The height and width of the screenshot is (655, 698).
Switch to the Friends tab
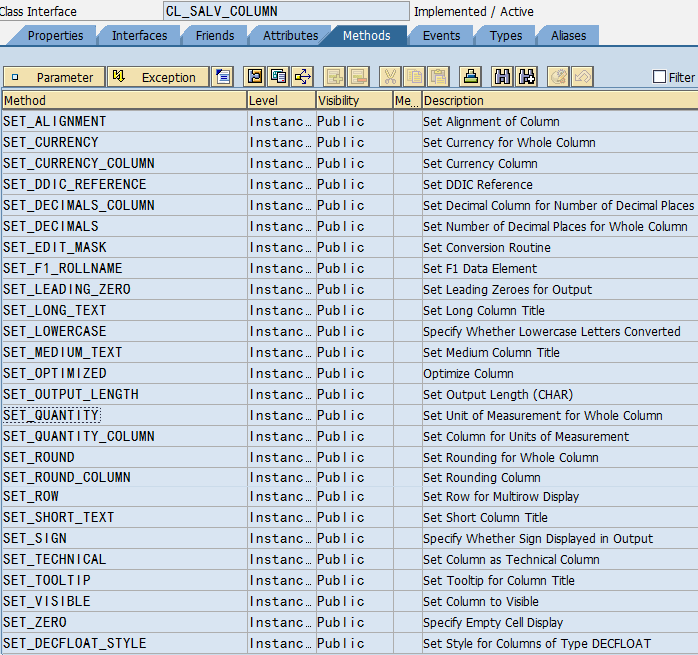point(215,36)
